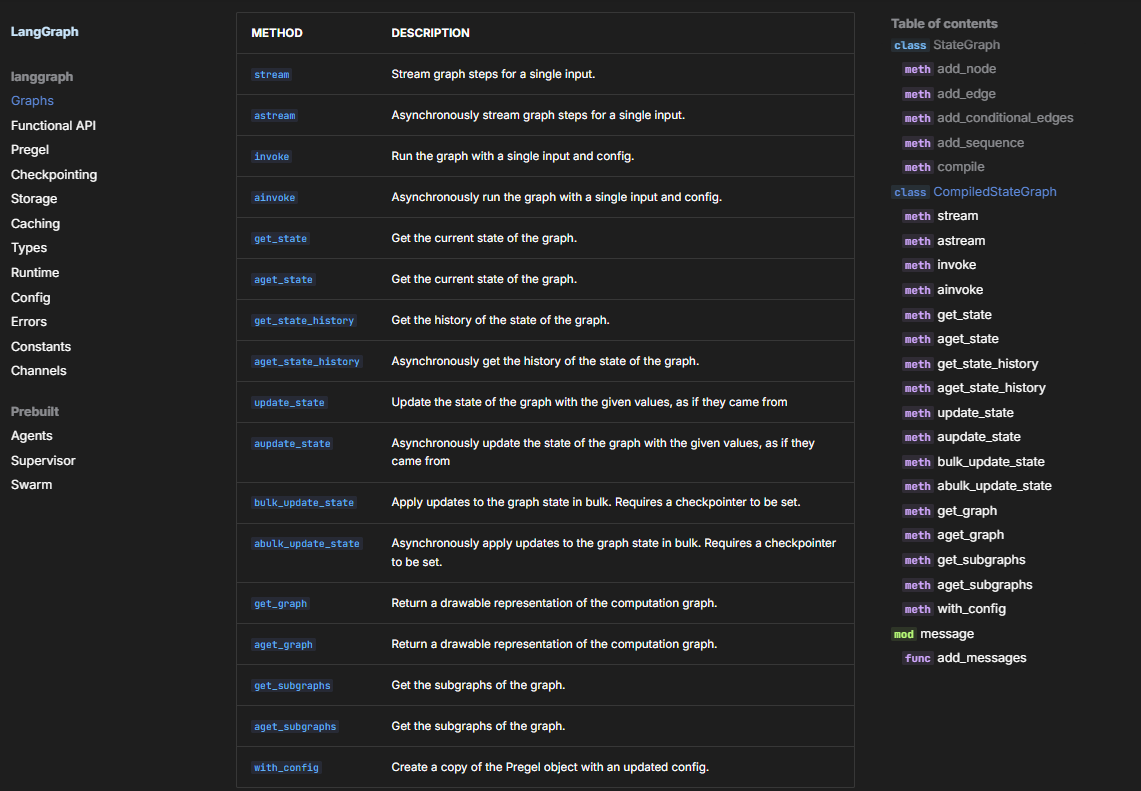Viewport: 1141px width, 791px height.
Task: Jump to message module in contents
Action: pos(947,634)
